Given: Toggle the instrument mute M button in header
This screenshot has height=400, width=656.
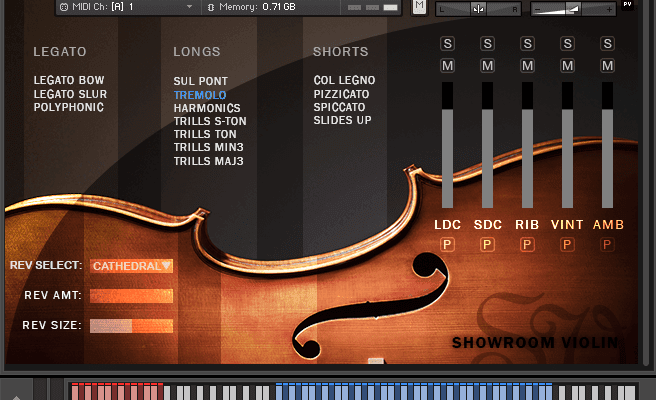Looking at the screenshot, I should (x=419, y=6).
